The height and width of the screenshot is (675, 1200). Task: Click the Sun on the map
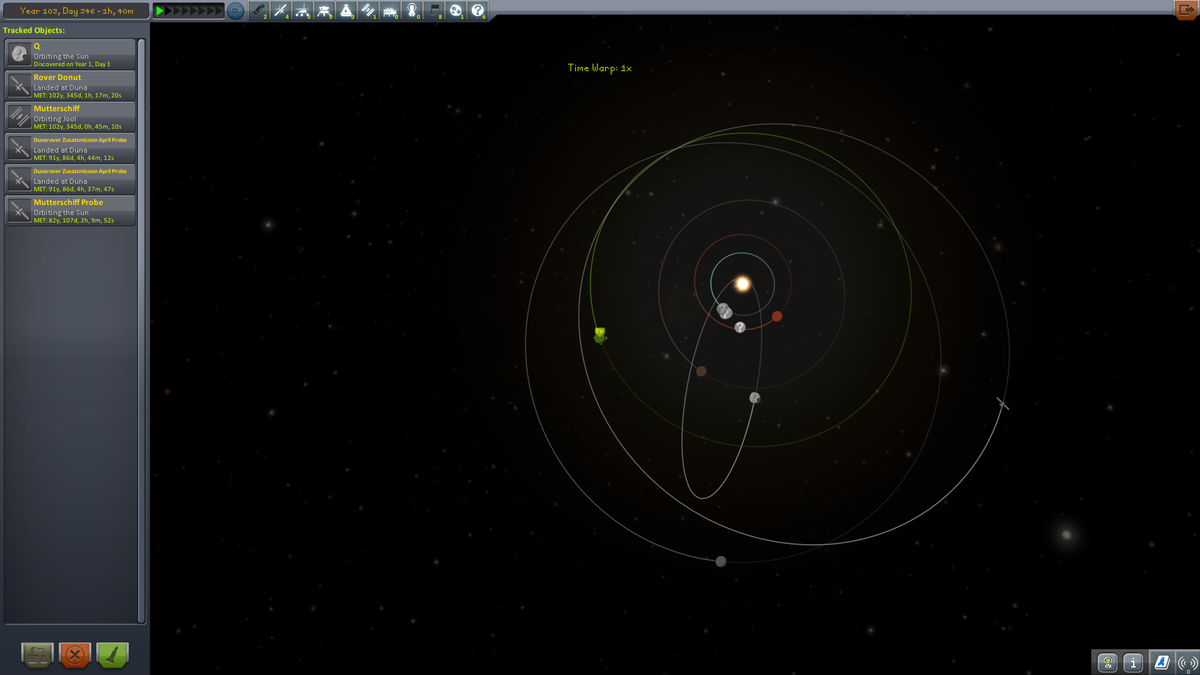743,284
